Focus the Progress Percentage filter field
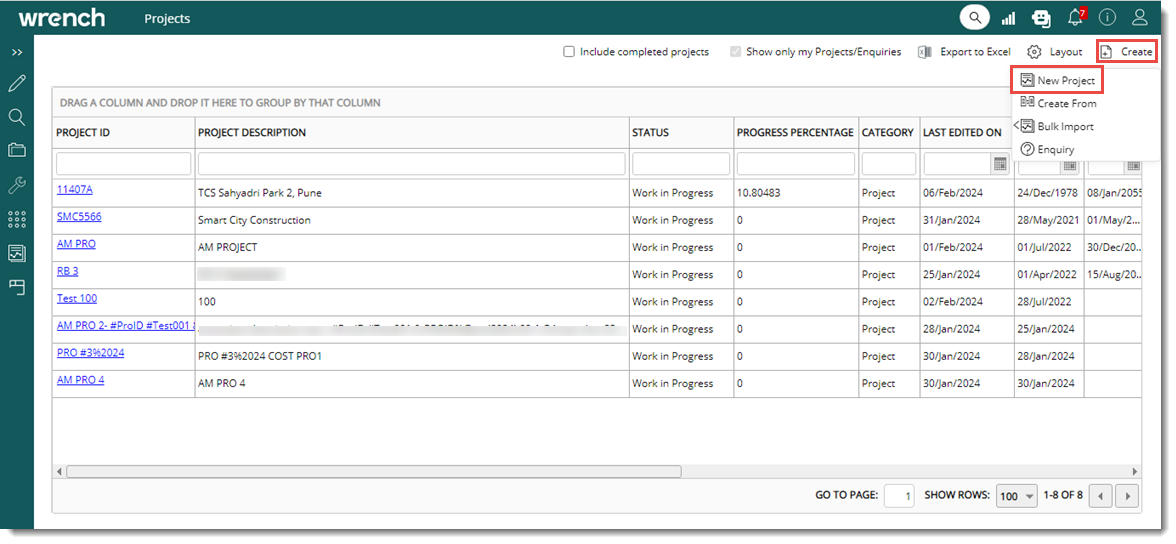This screenshot has height=544, width=1176. (796, 164)
